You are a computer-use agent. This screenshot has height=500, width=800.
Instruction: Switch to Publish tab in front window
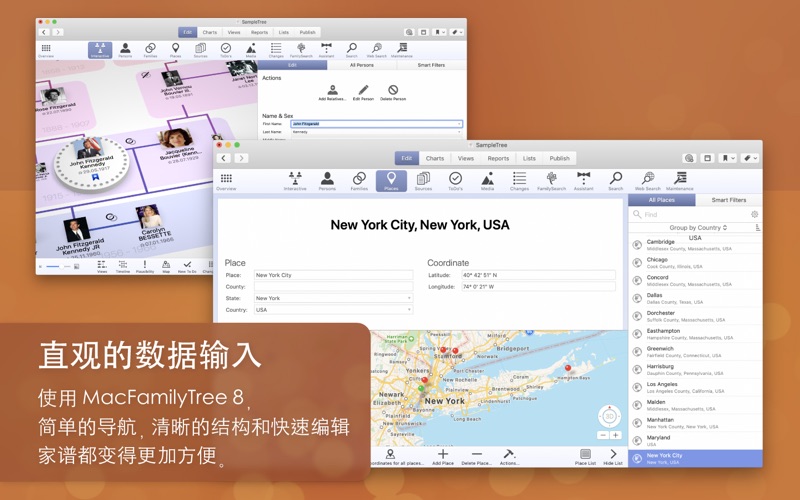click(559, 158)
